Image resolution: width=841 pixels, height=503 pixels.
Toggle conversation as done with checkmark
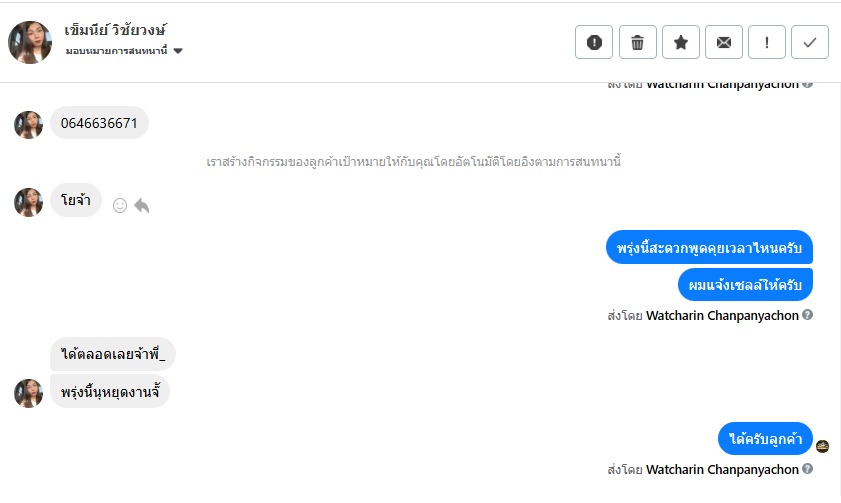click(x=810, y=42)
